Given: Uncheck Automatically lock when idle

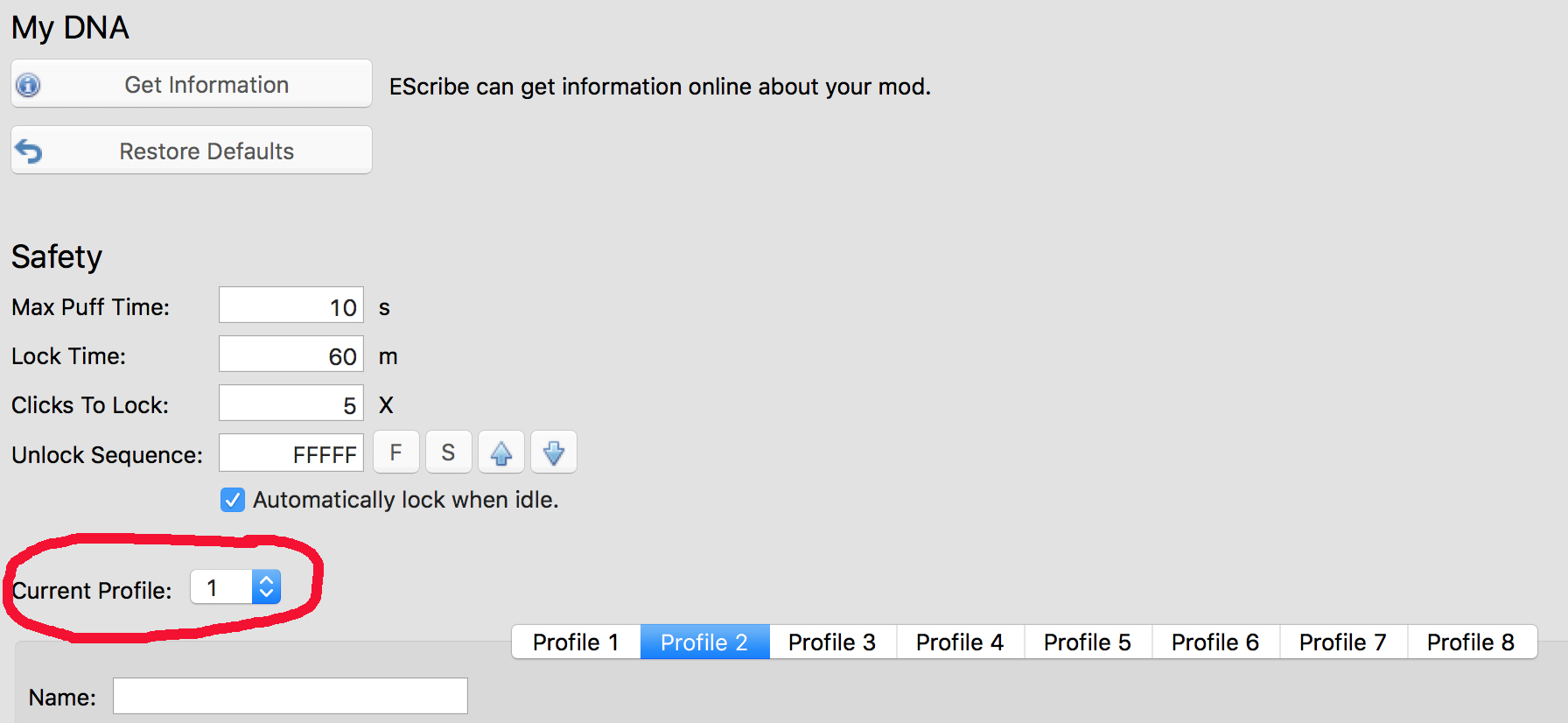Looking at the screenshot, I should point(233,500).
